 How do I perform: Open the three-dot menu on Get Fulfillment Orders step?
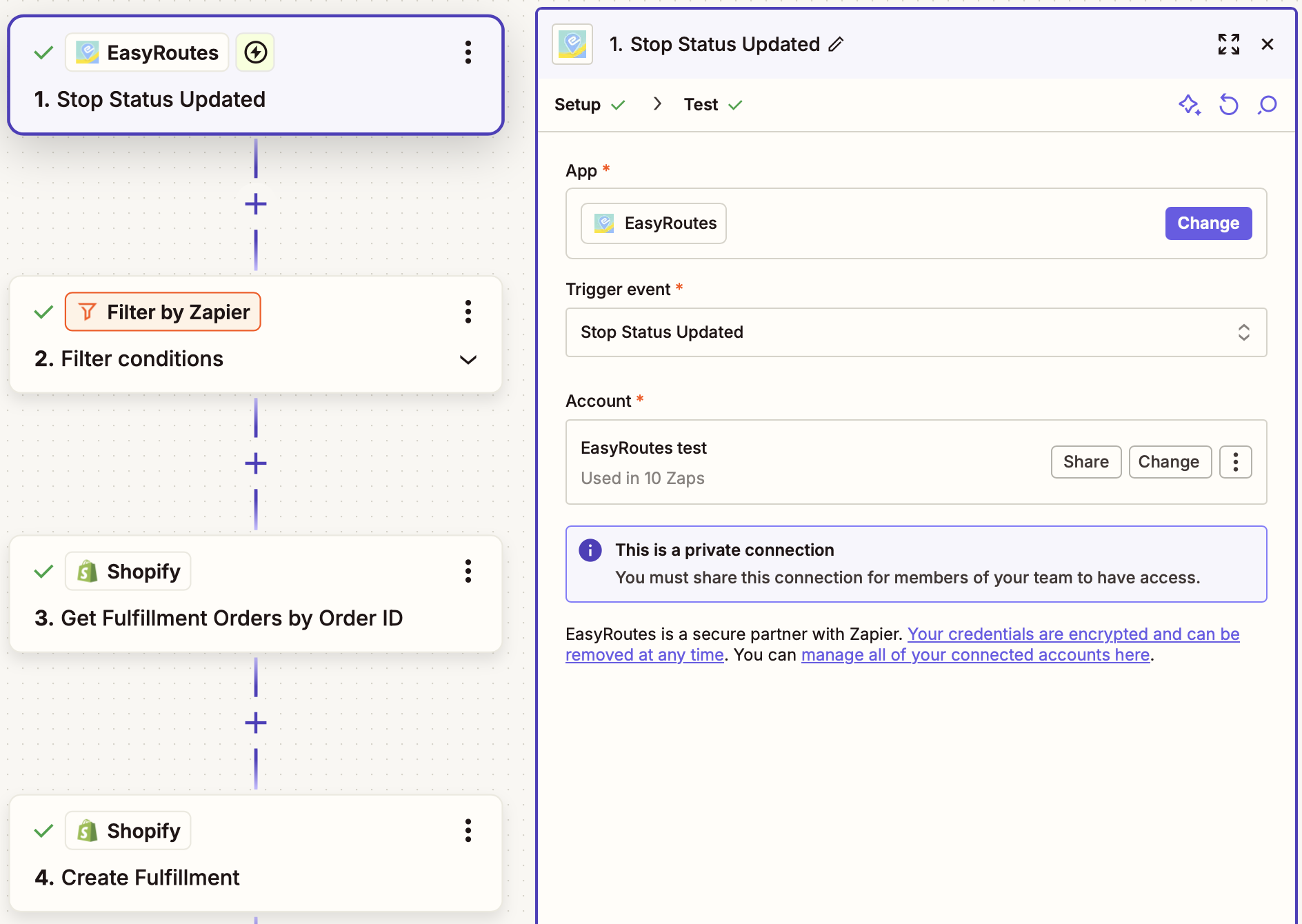click(468, 571)
